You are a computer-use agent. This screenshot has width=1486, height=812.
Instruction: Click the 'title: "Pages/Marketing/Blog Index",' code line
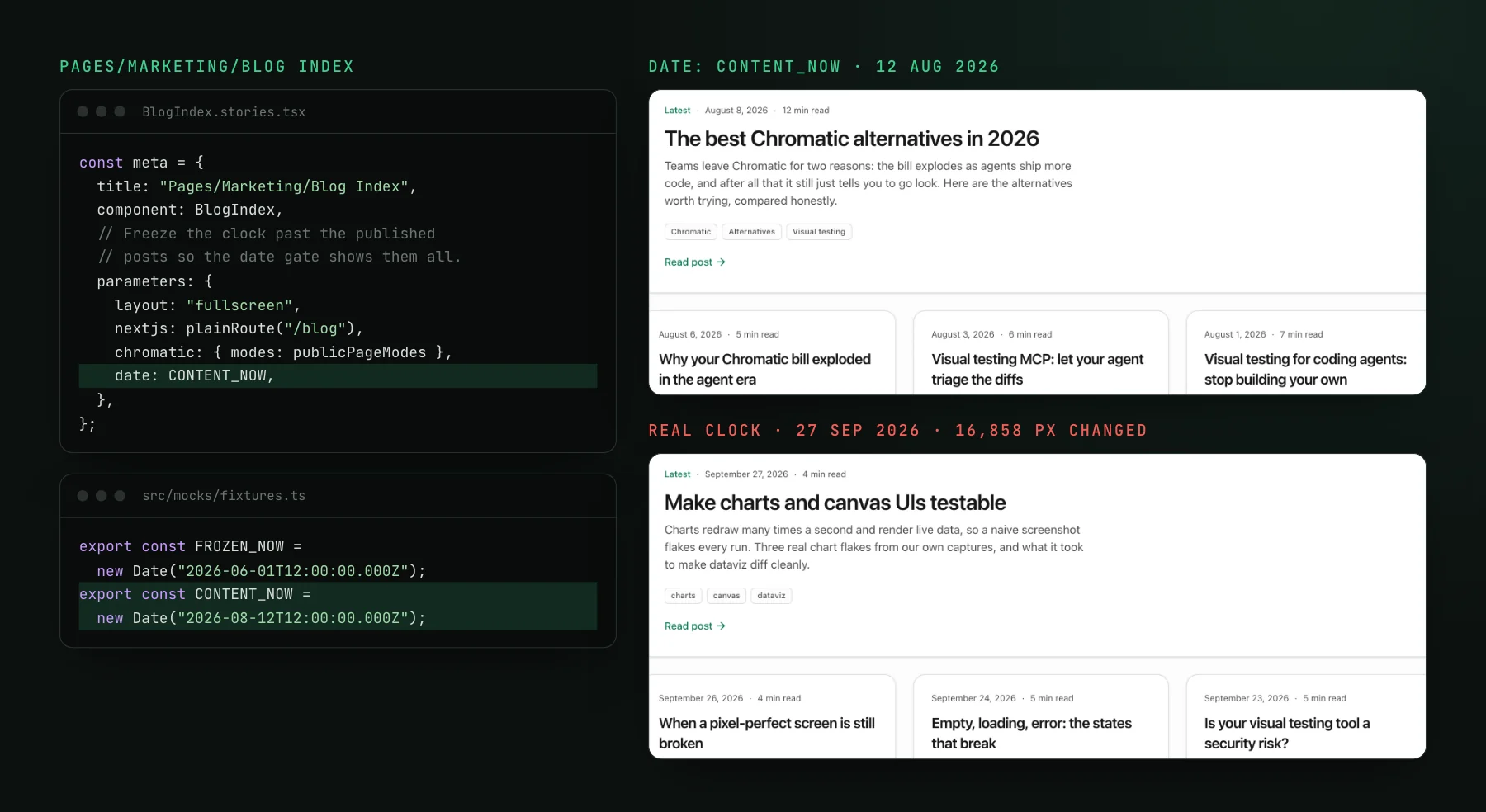257,186
